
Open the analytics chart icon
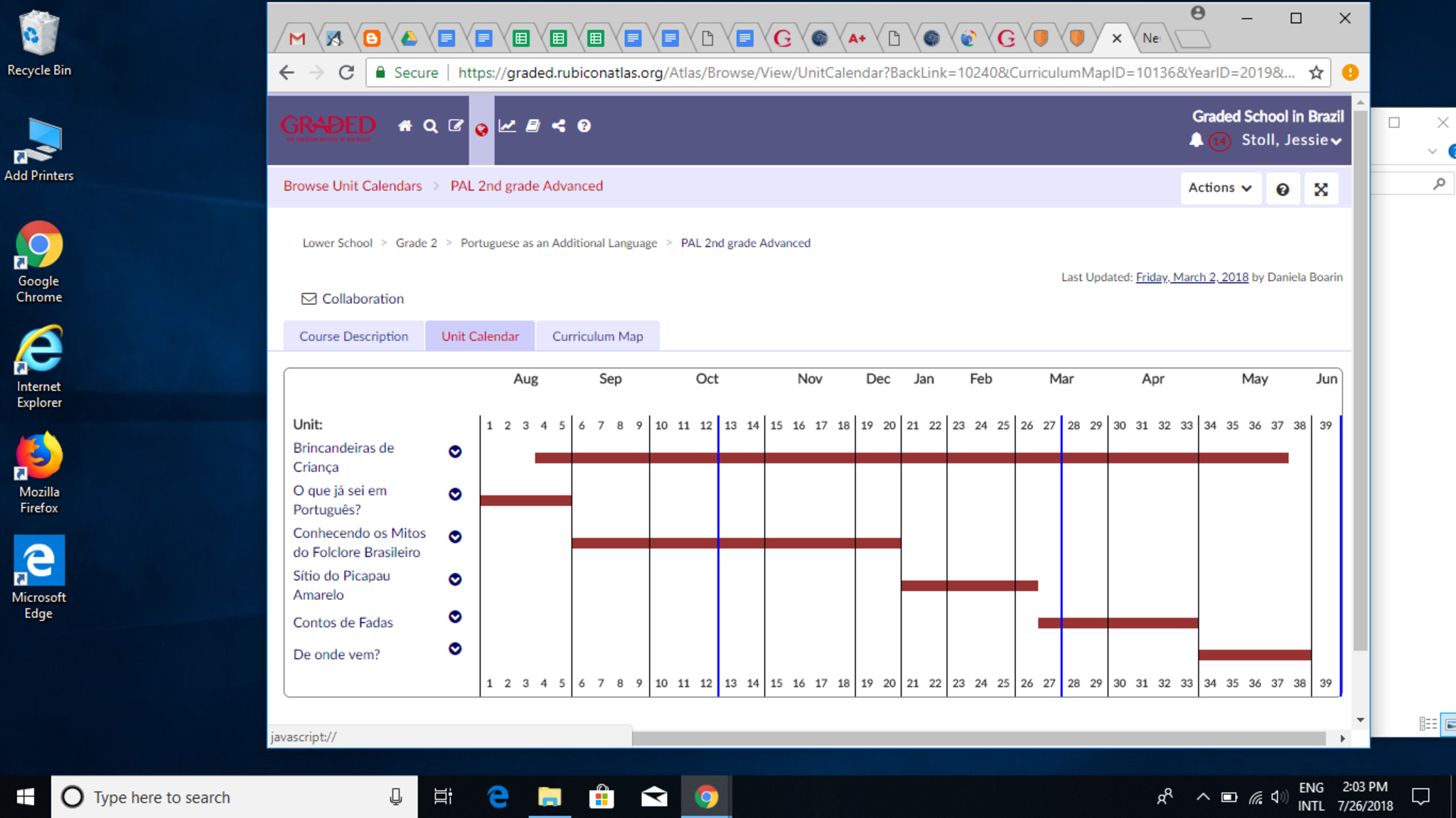click(507, 126)
